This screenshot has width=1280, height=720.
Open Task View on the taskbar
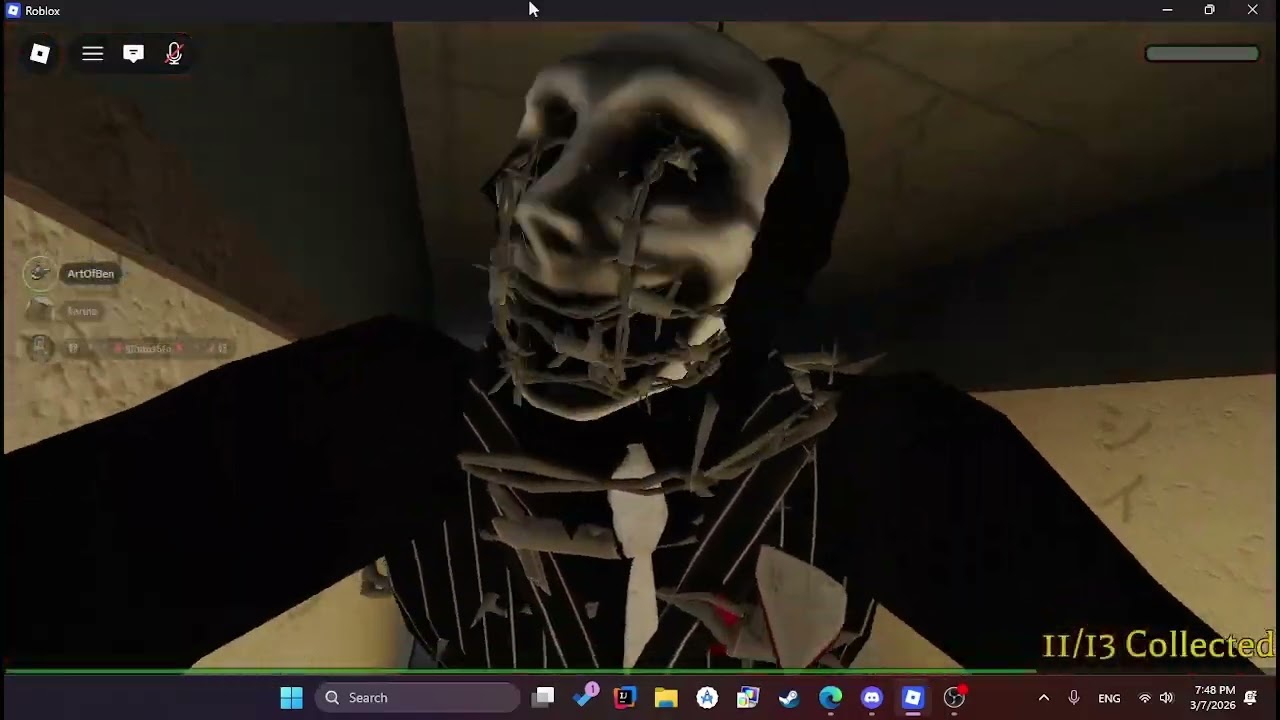tap(543, 698)
